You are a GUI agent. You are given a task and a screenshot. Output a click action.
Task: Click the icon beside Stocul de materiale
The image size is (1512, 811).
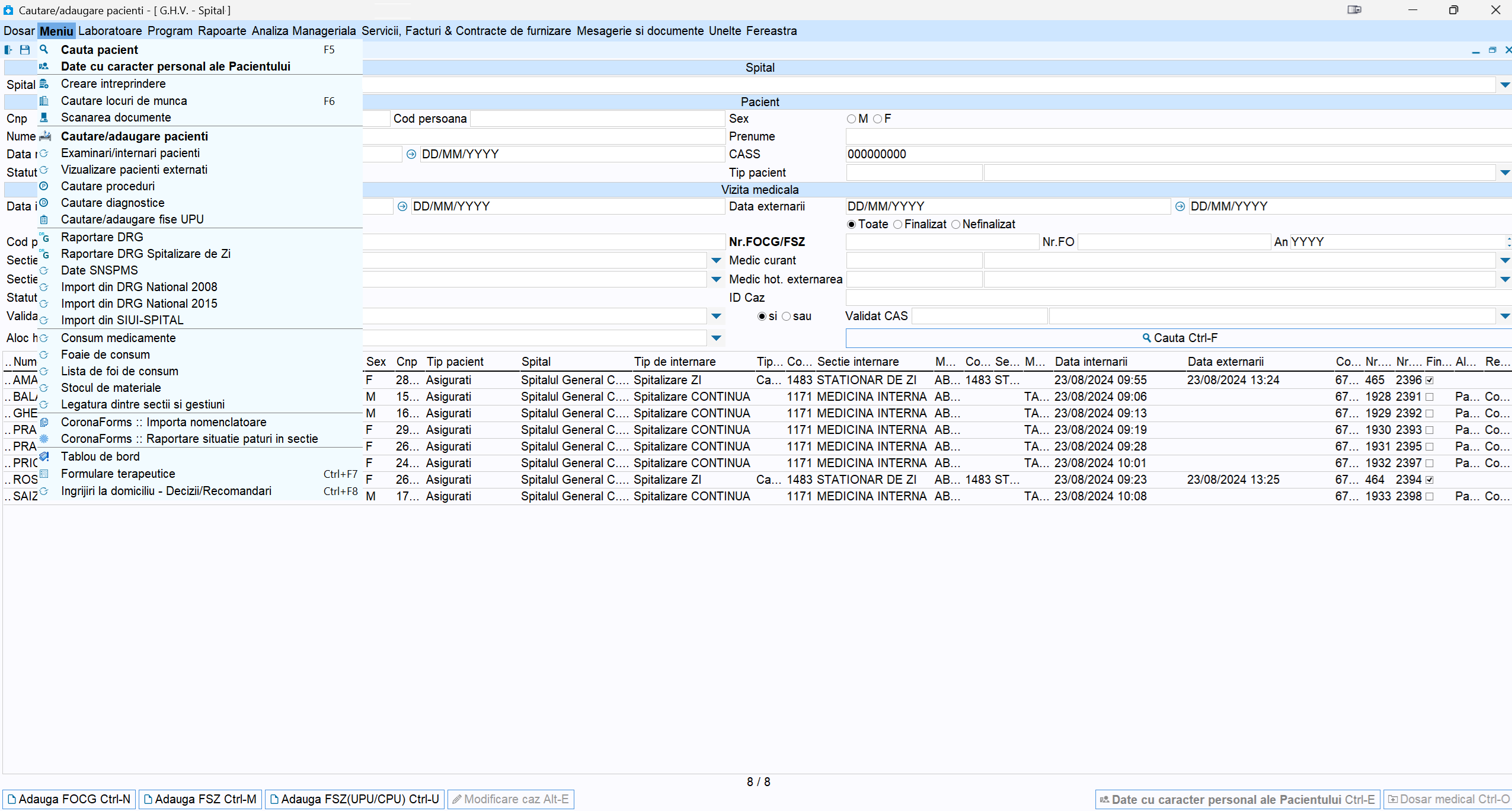pos(44,388)
